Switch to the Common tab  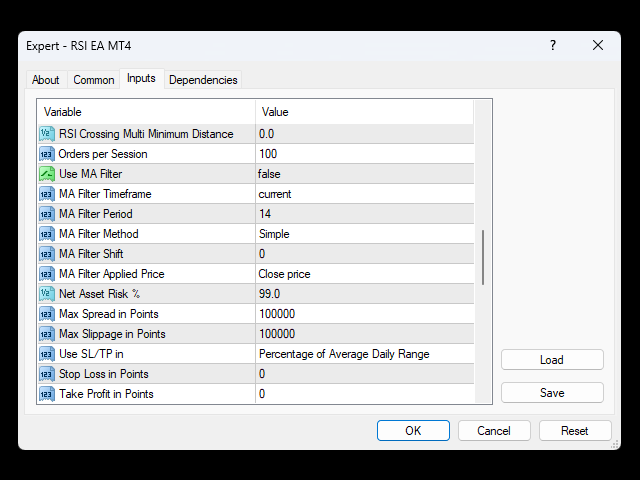(94, 80)
